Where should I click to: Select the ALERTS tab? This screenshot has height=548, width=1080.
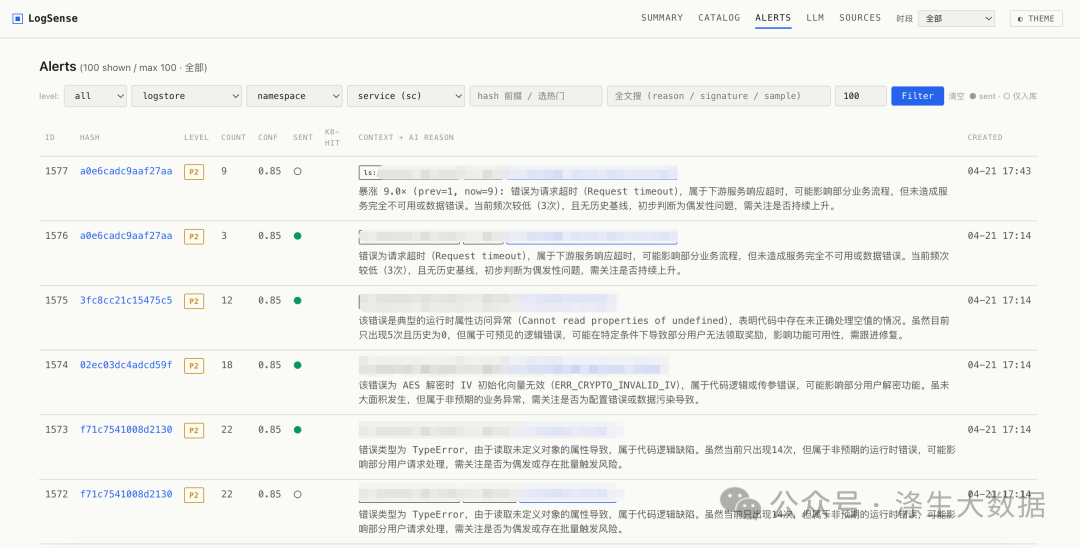tap(773, 18)
